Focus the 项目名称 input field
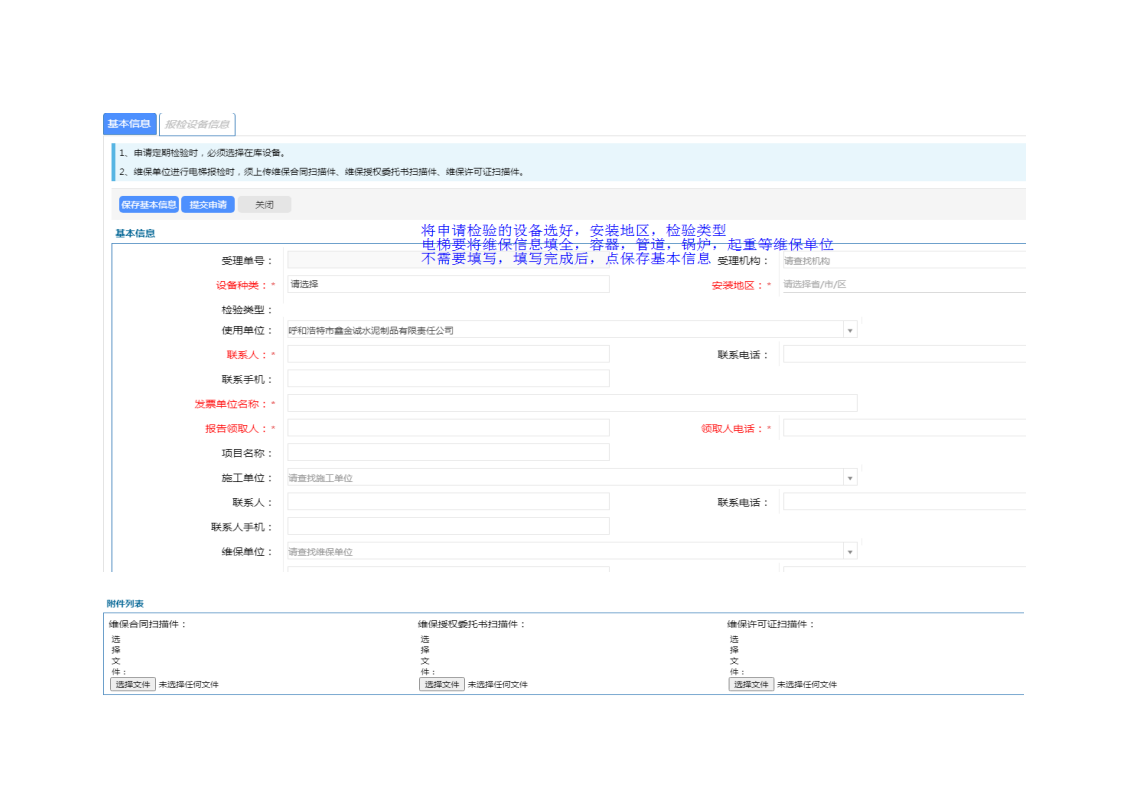The height and width of the screenshot is (794, 1123). tap(448, 452)
